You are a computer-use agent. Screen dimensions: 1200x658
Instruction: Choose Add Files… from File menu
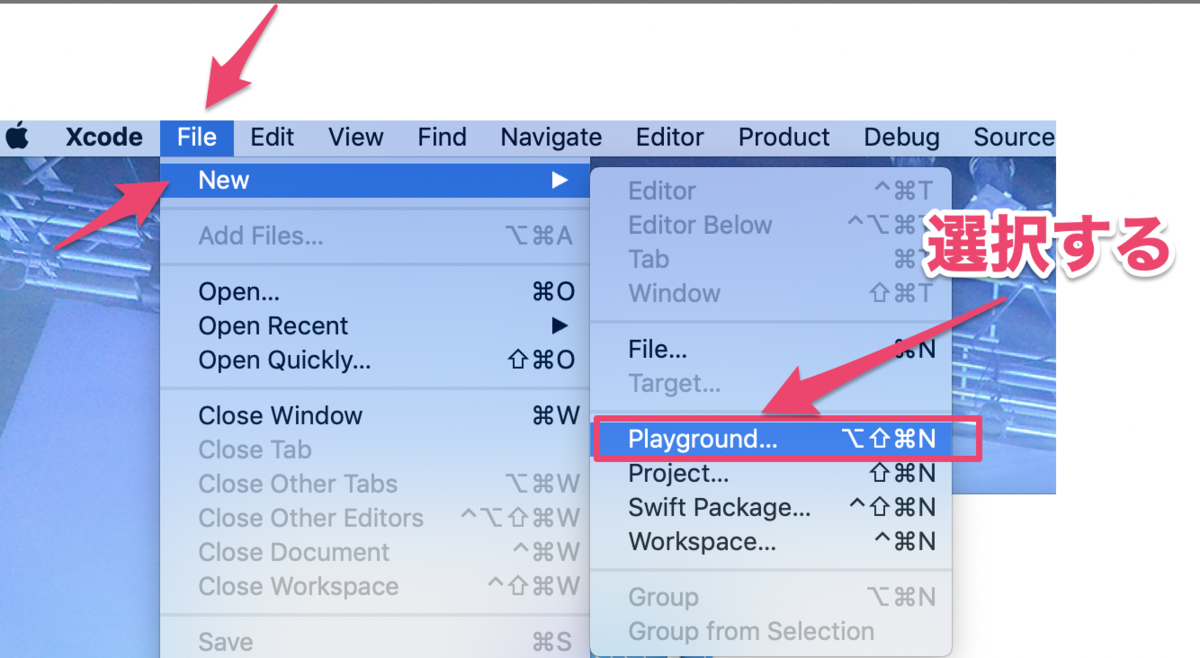pyautogui.click(x=376, y=236)
